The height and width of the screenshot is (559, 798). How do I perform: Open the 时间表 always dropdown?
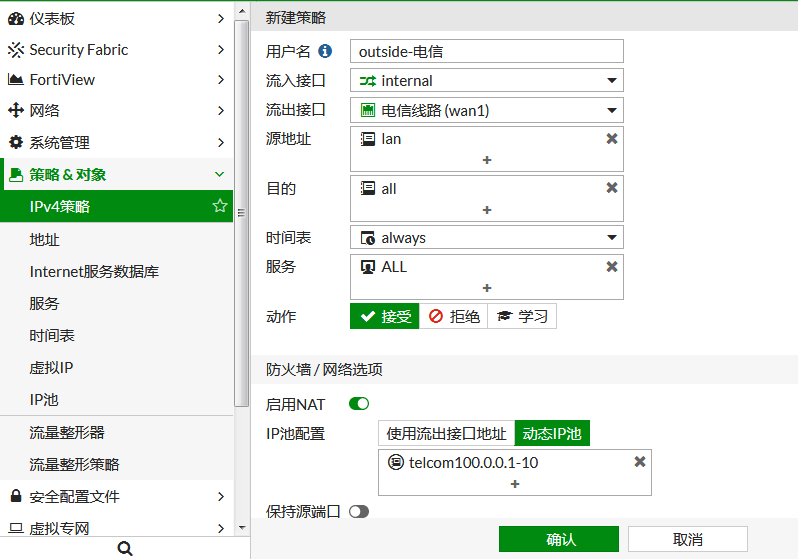[x=487, y=238]
